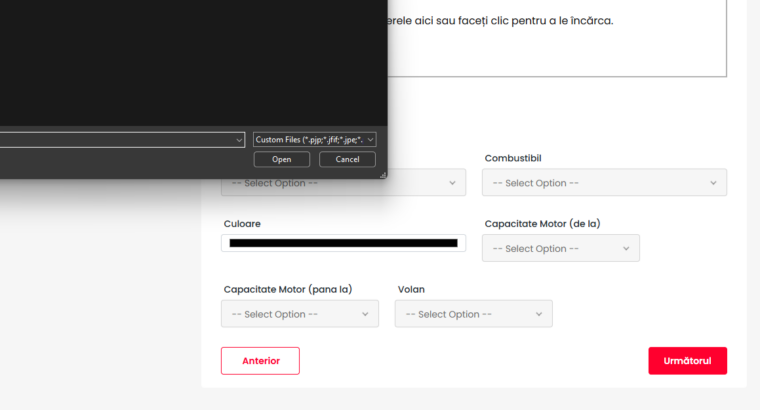Cancel the file selection dialog

[x=347, y=159]
